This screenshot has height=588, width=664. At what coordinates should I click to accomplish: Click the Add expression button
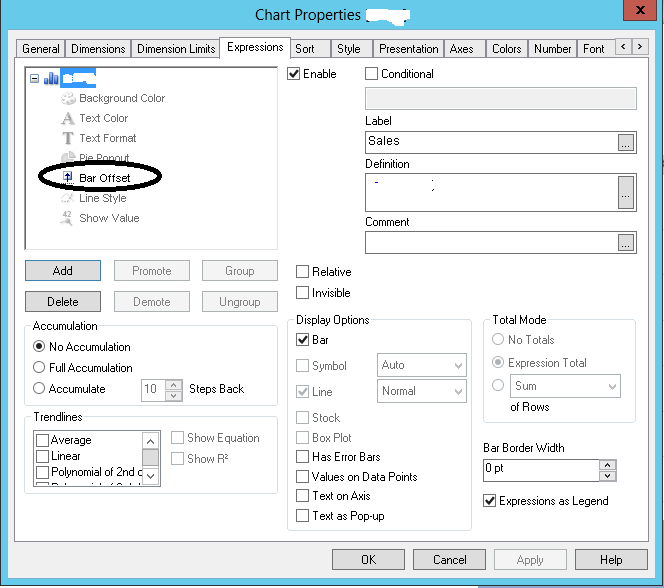63,271
